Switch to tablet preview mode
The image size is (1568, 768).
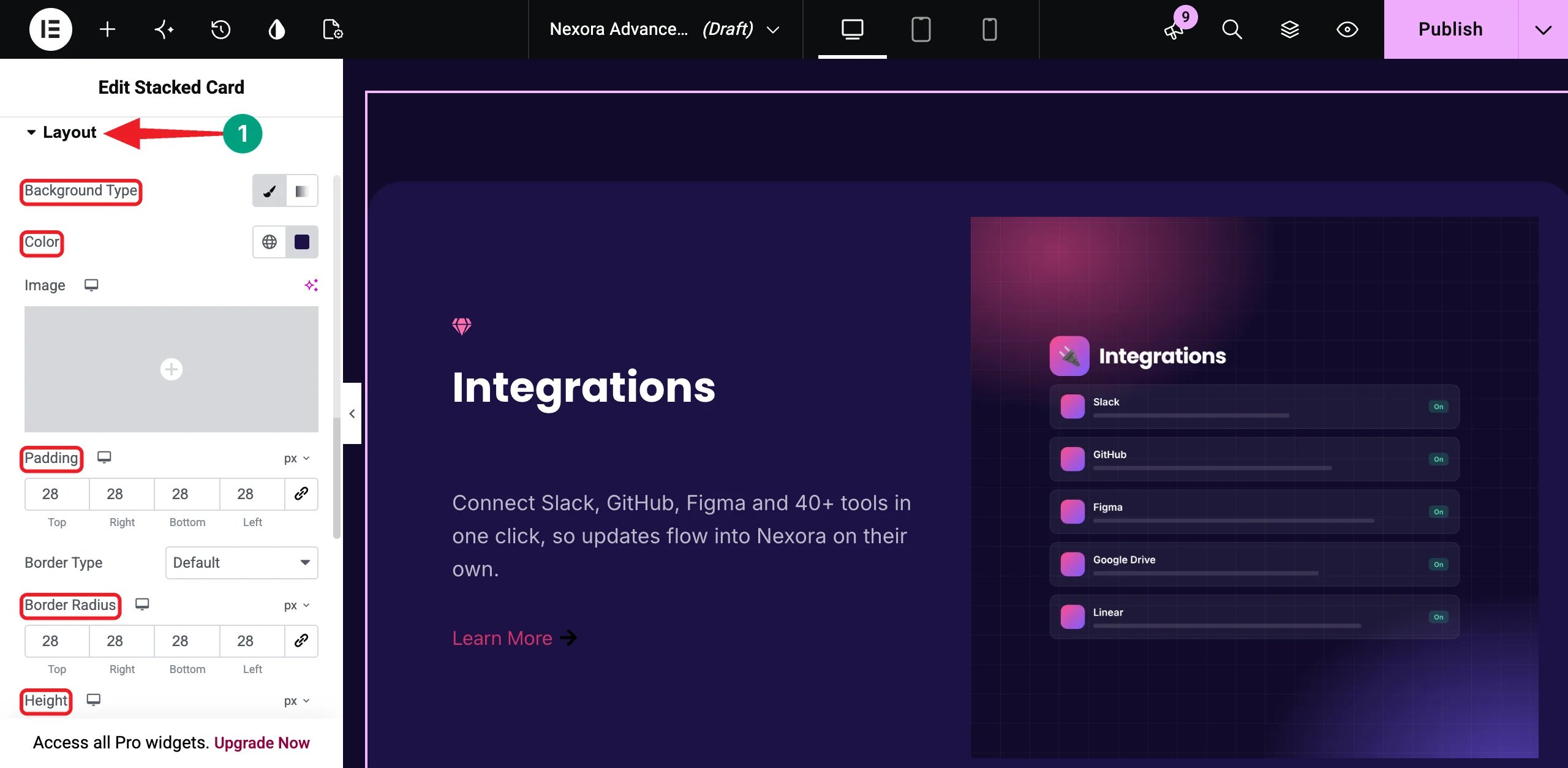click(921, 29)
